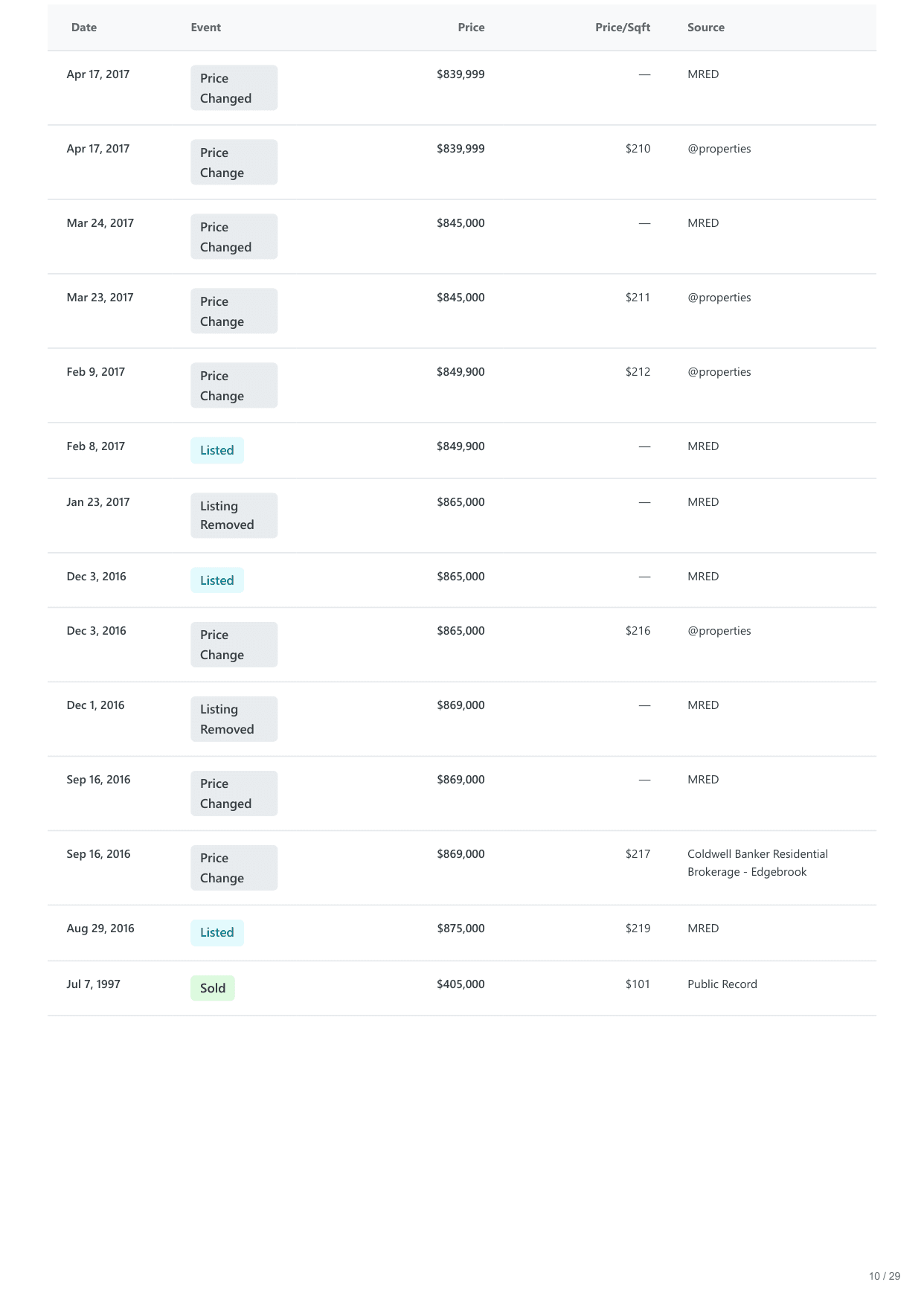Image resolution: width=924 pixels, height=1305 pixels.
Task: Click the Coldwell Banker Residential Brokerage source
Action: [757, 863]
